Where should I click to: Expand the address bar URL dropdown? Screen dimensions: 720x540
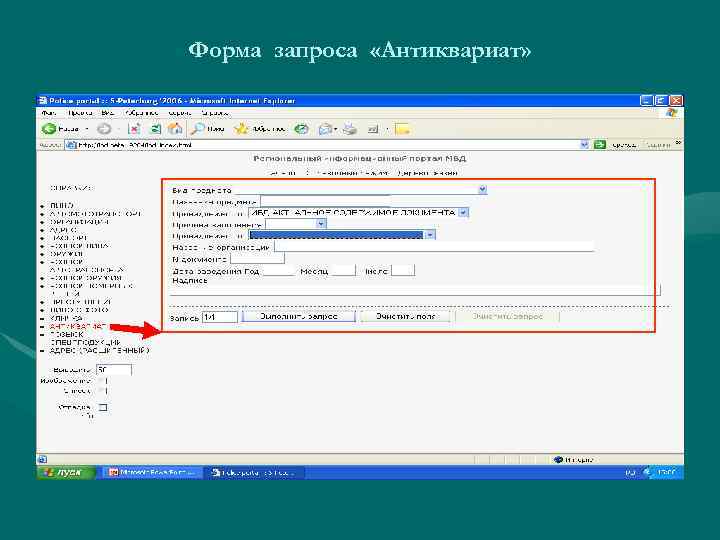[584, 145]
